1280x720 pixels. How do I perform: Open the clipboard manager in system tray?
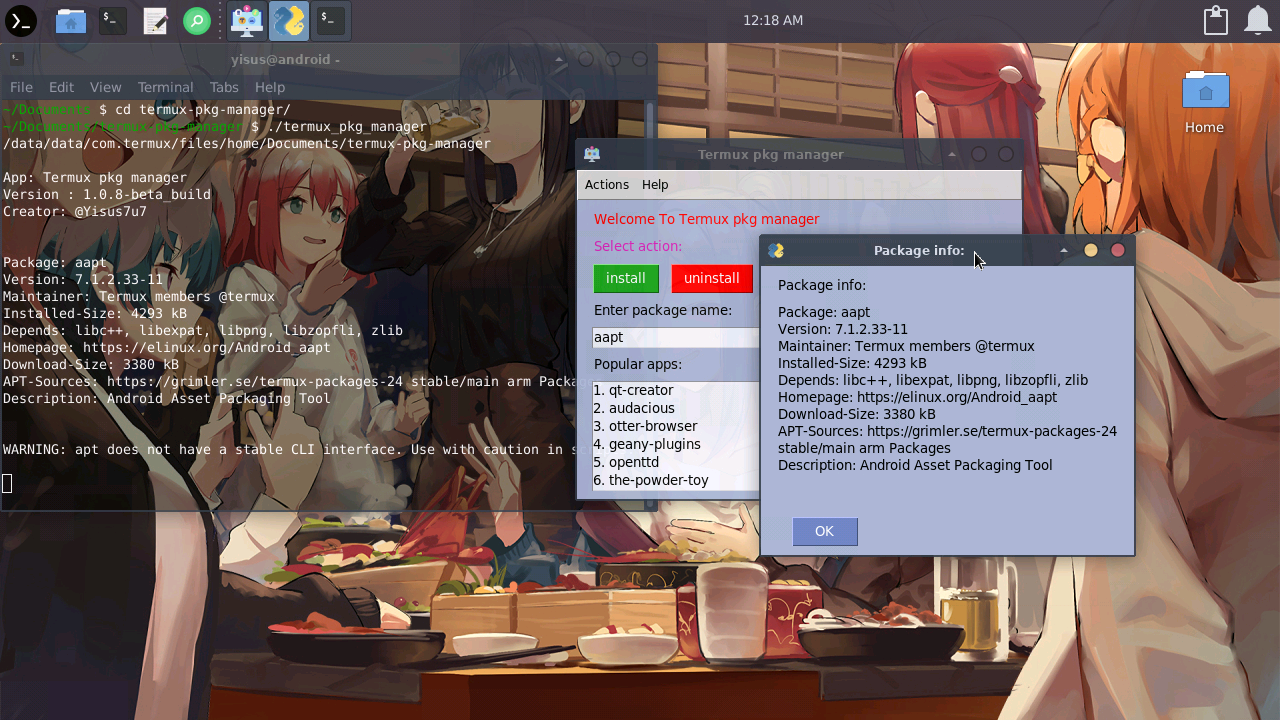point(1216,20)
